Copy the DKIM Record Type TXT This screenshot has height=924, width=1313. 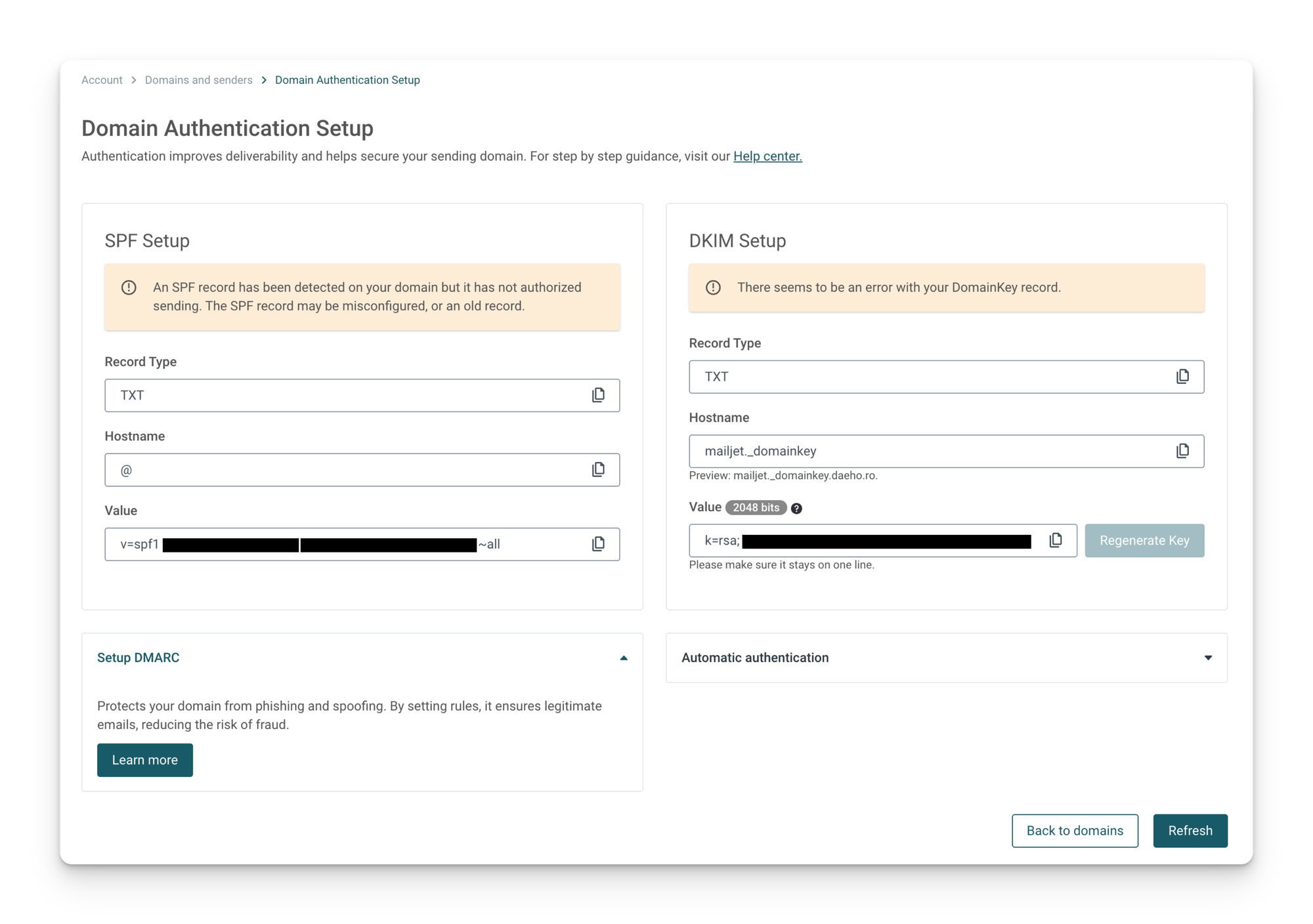click(x=1182, y=377)
